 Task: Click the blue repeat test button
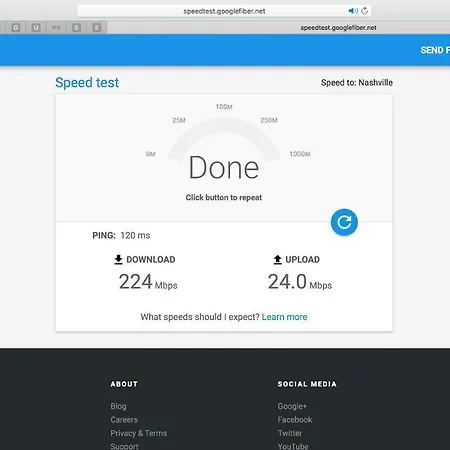coord(344,222)
